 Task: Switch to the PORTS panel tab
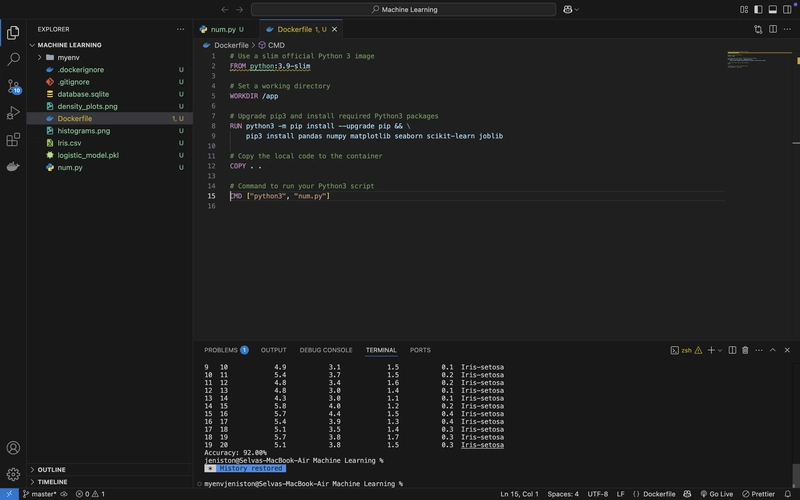click(420, 350)
